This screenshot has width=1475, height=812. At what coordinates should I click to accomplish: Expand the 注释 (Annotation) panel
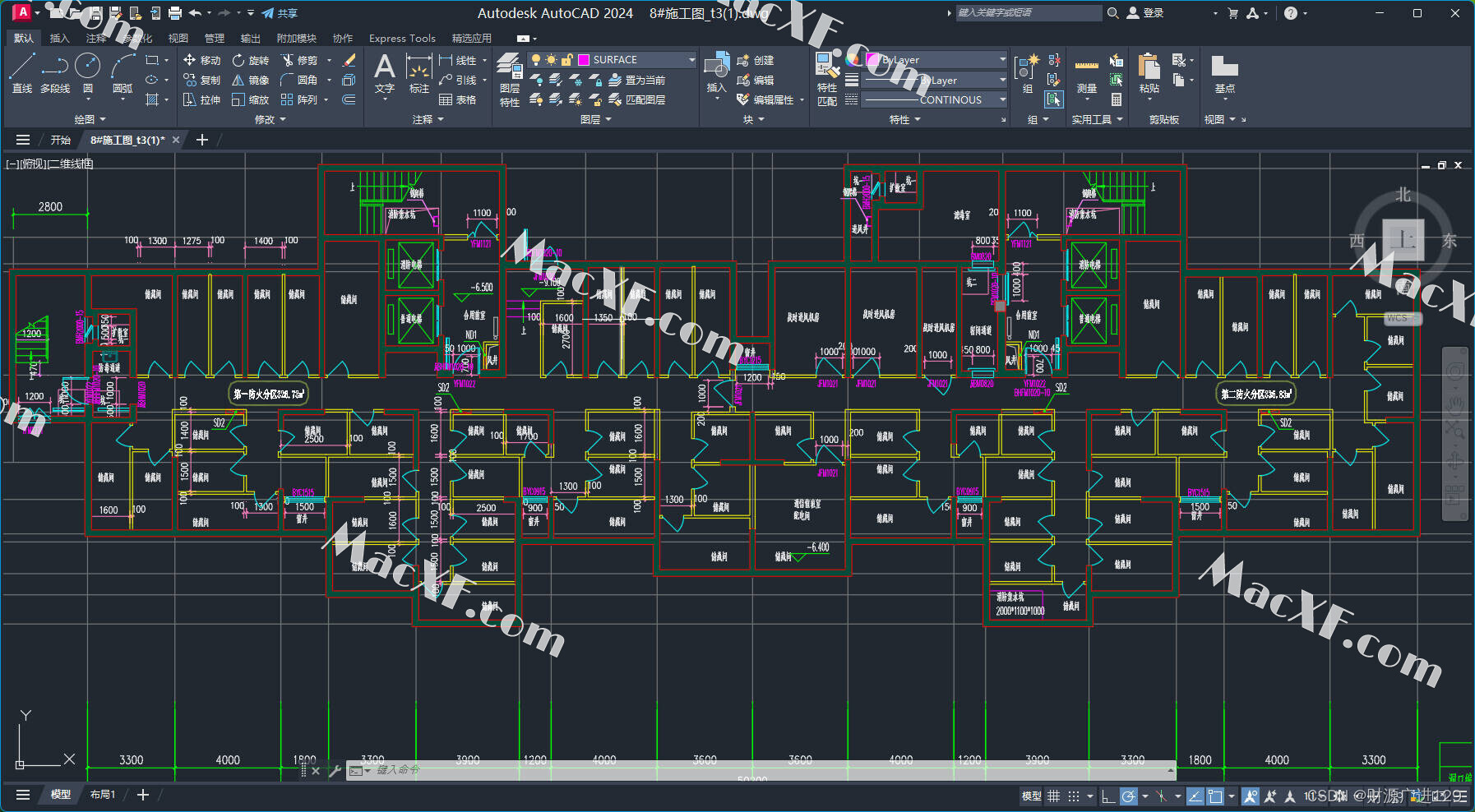pyautogui.click(x=428, y=120)
